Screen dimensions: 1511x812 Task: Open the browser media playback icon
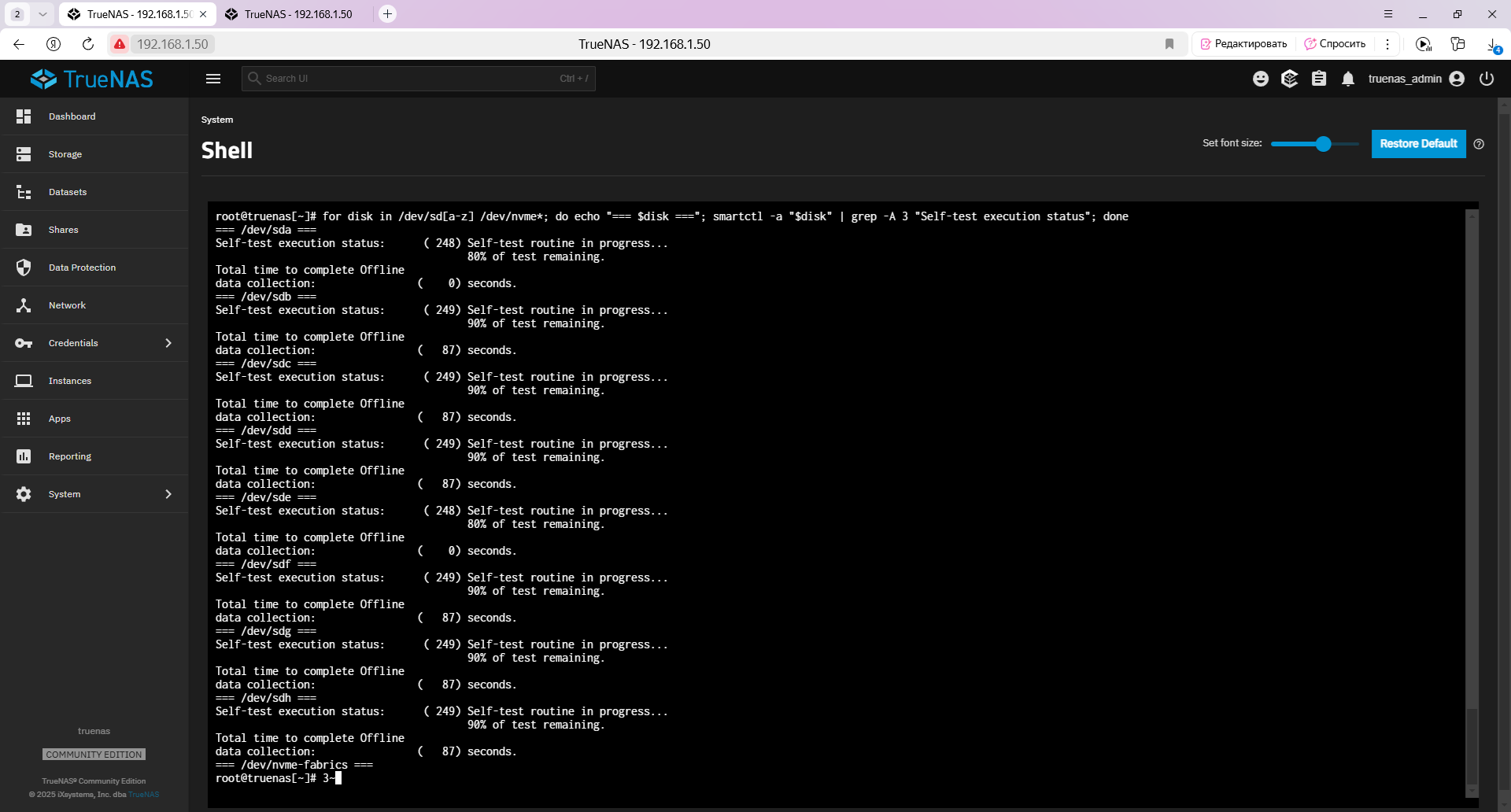[1423, 44]
